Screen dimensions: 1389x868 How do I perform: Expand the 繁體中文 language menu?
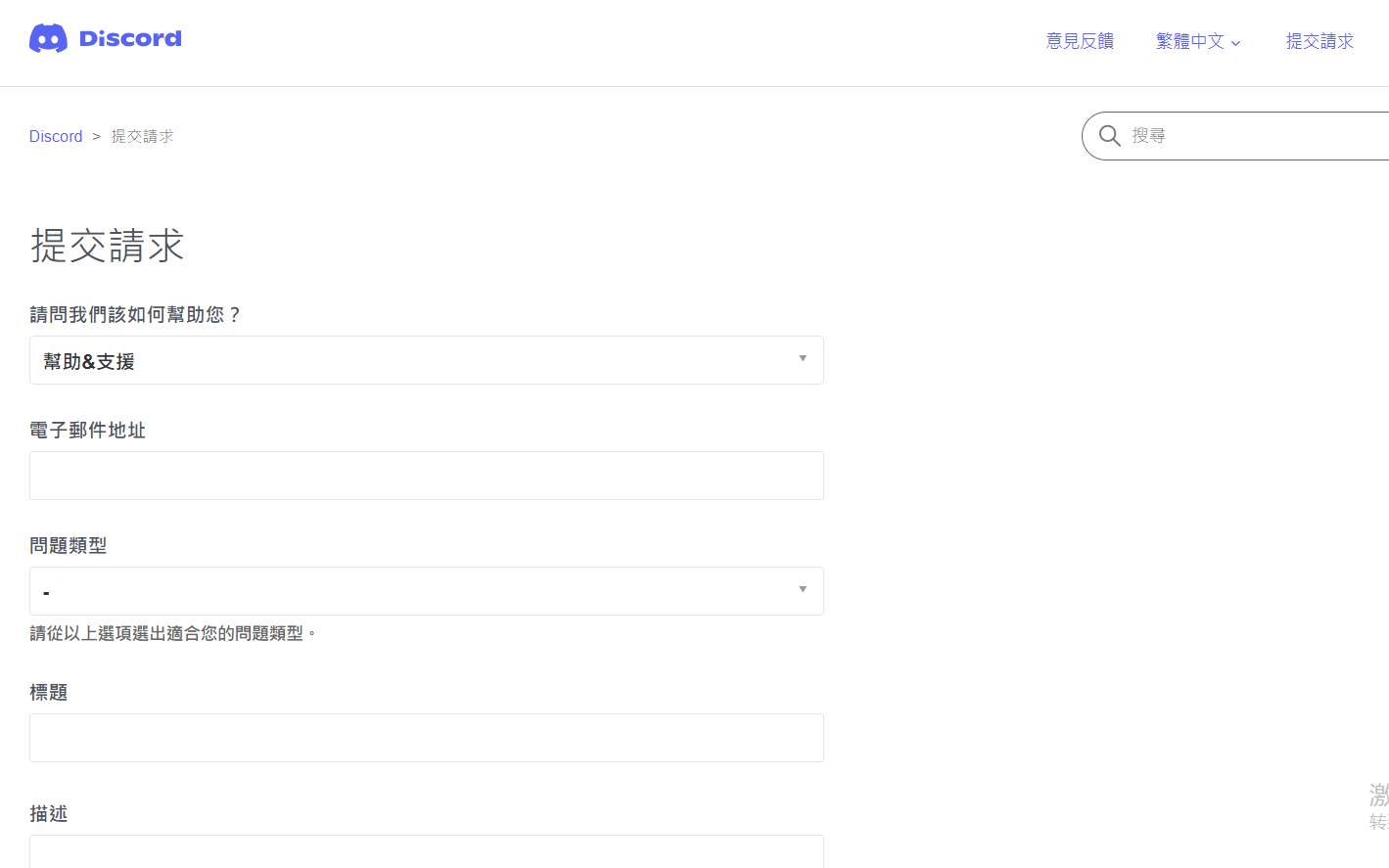tap(1198, 41)
